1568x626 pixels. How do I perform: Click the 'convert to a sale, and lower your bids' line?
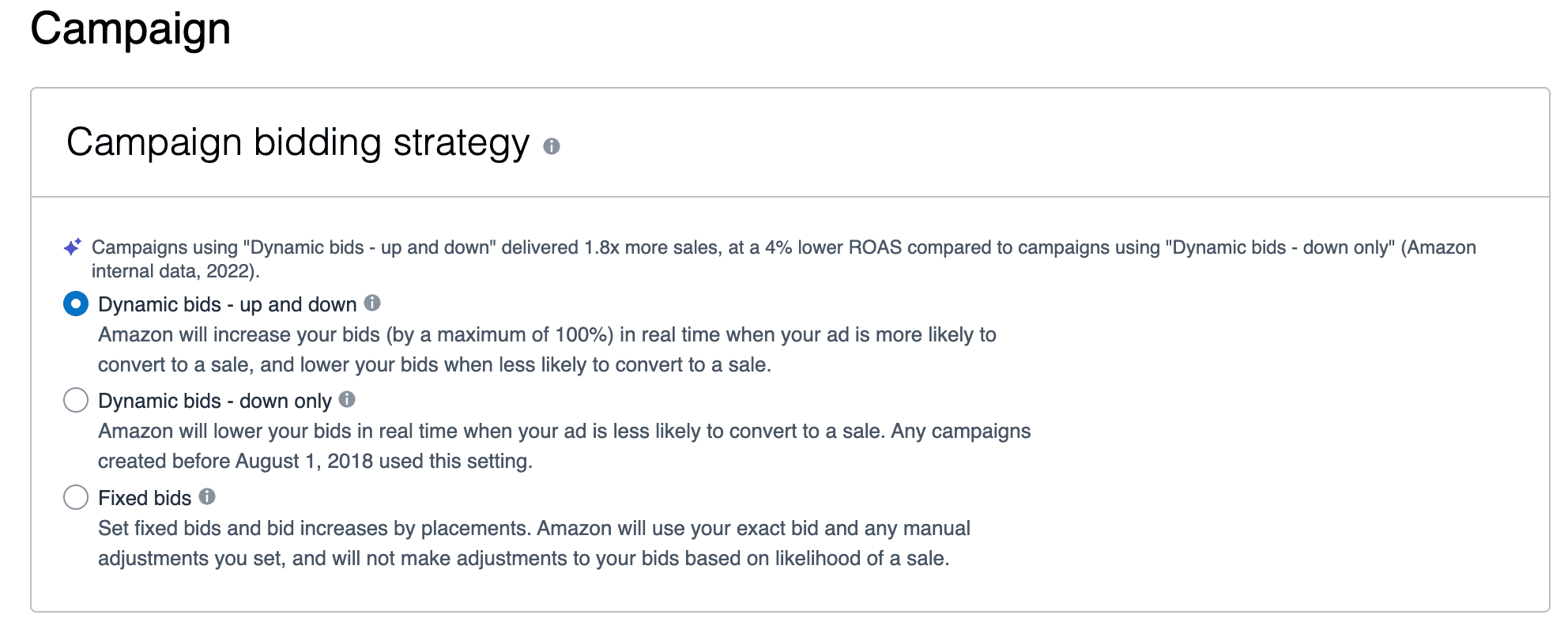tap(435, 364)
